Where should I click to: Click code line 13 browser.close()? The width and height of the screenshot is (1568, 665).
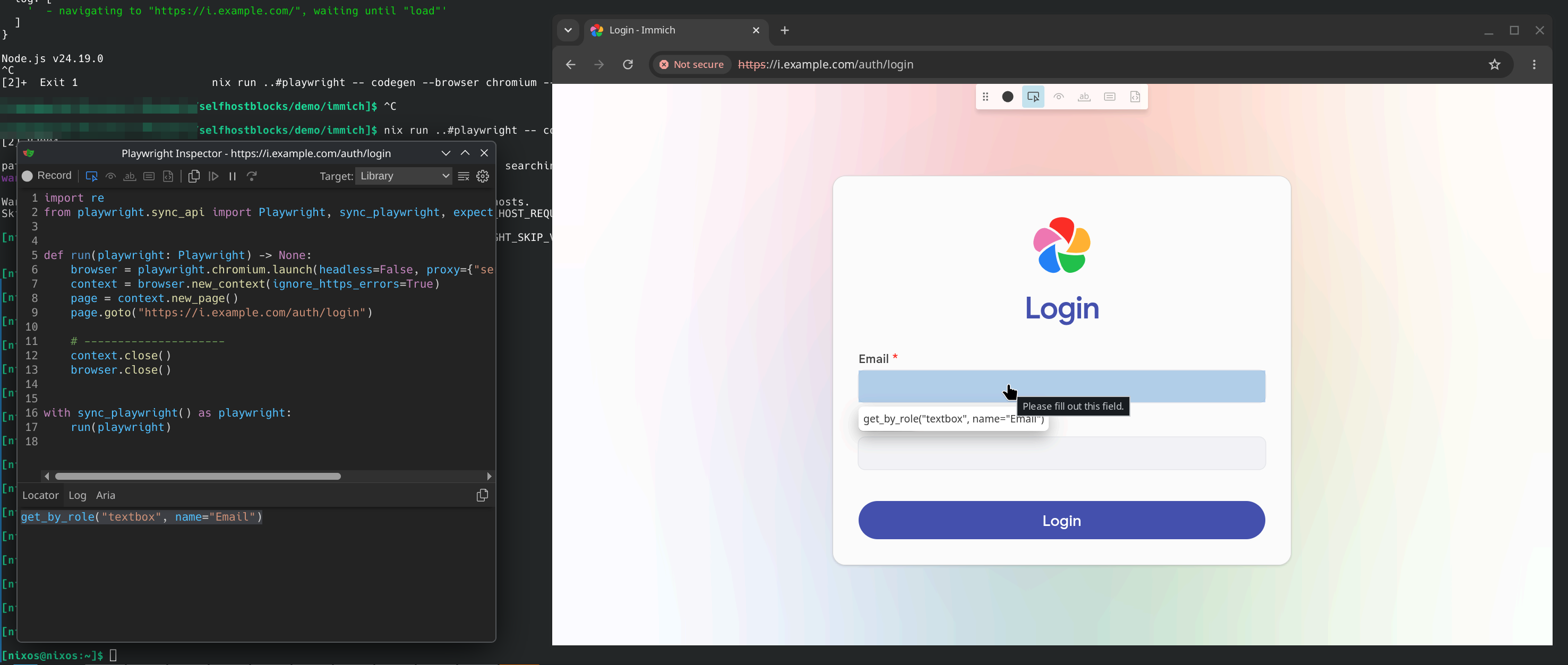point(121,370)
